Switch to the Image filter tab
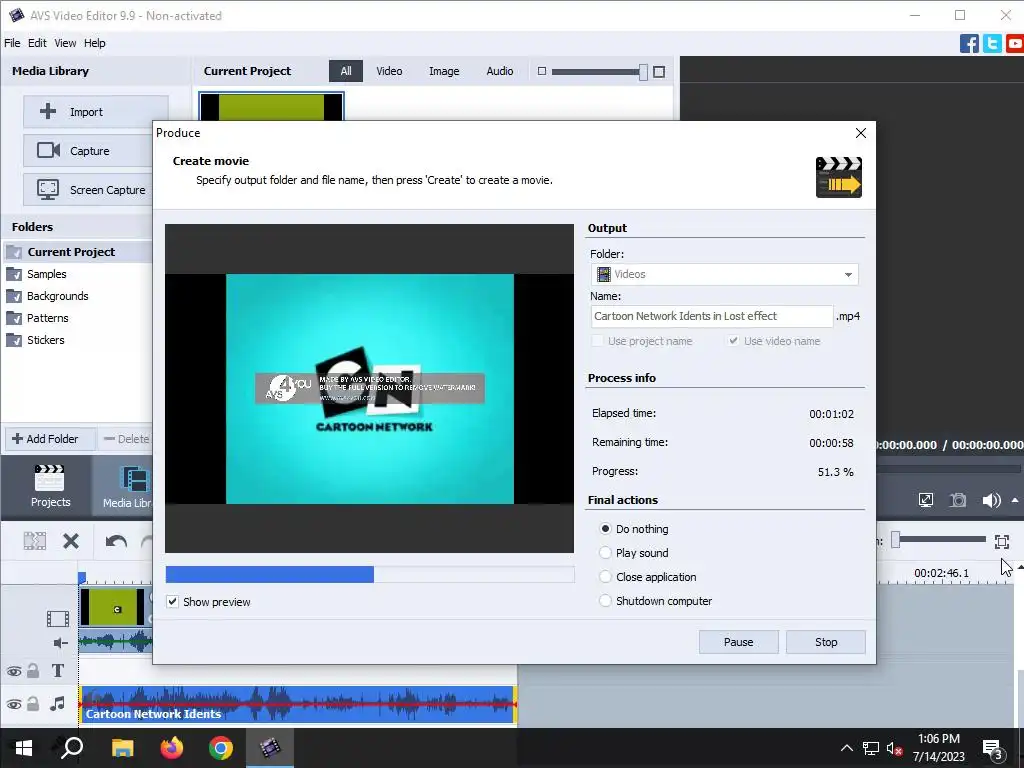This screenshot has width=1024, height=768. (x=444, y=71)
